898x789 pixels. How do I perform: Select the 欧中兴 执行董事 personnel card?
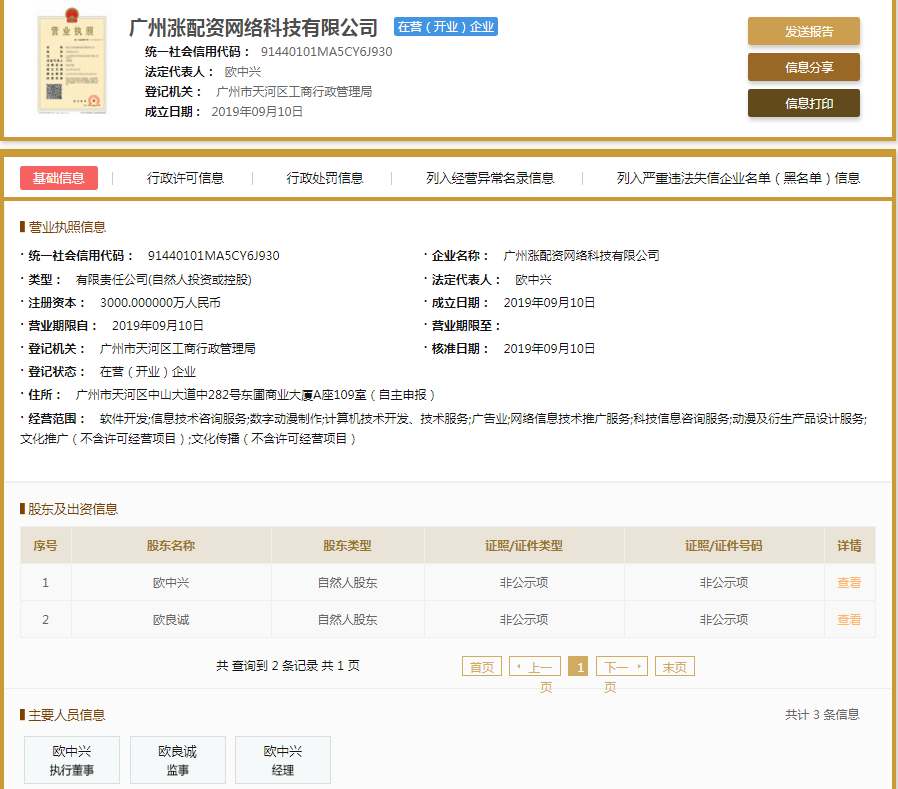pyautogui.click(x=71, y=759)
